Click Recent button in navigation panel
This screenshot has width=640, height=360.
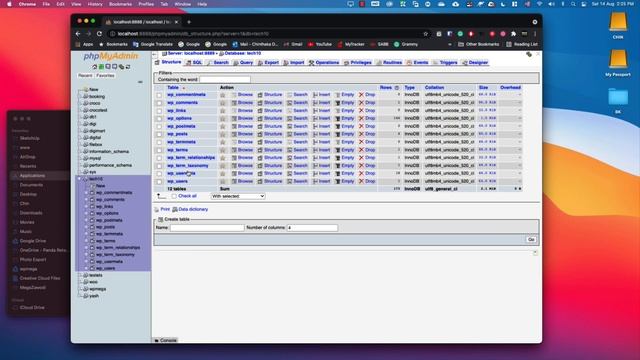click(x=85, y=76)
